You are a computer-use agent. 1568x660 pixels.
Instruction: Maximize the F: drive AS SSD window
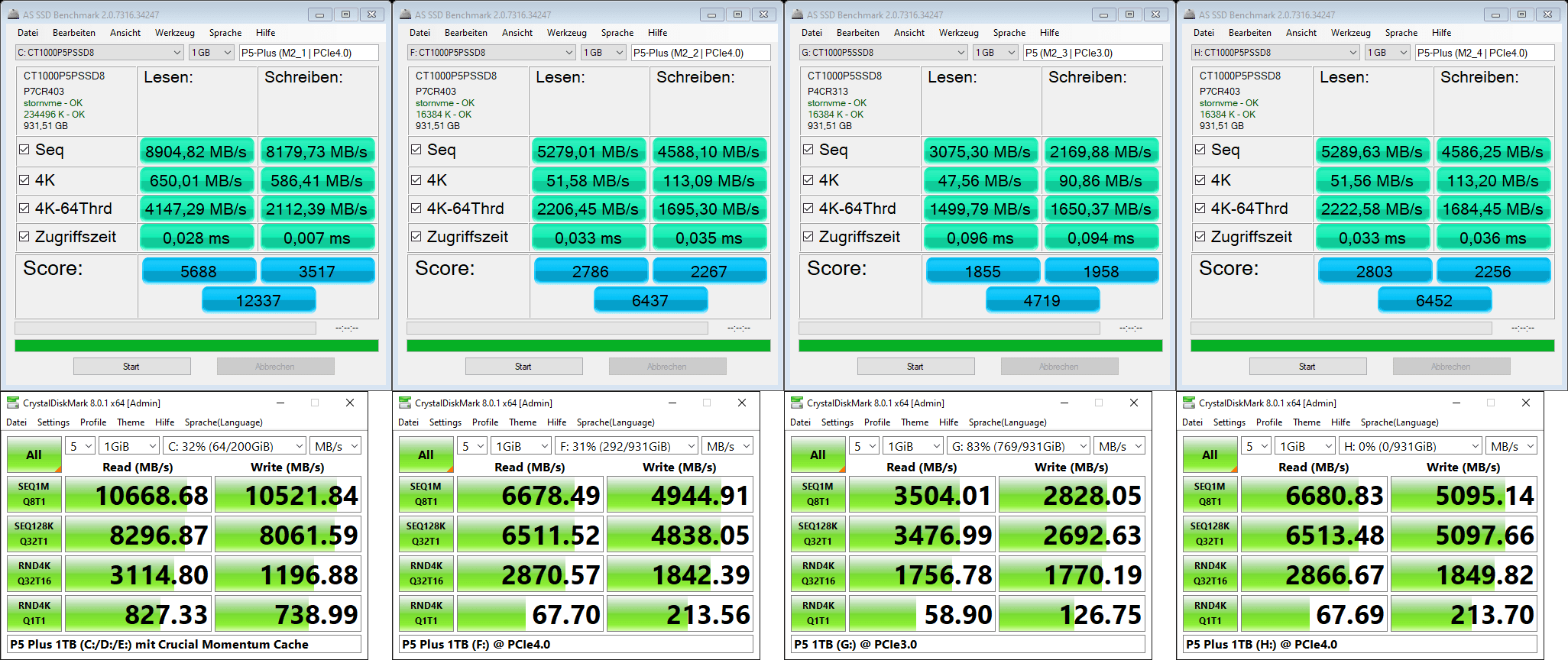pyautogui.click(x=737, y=15)
